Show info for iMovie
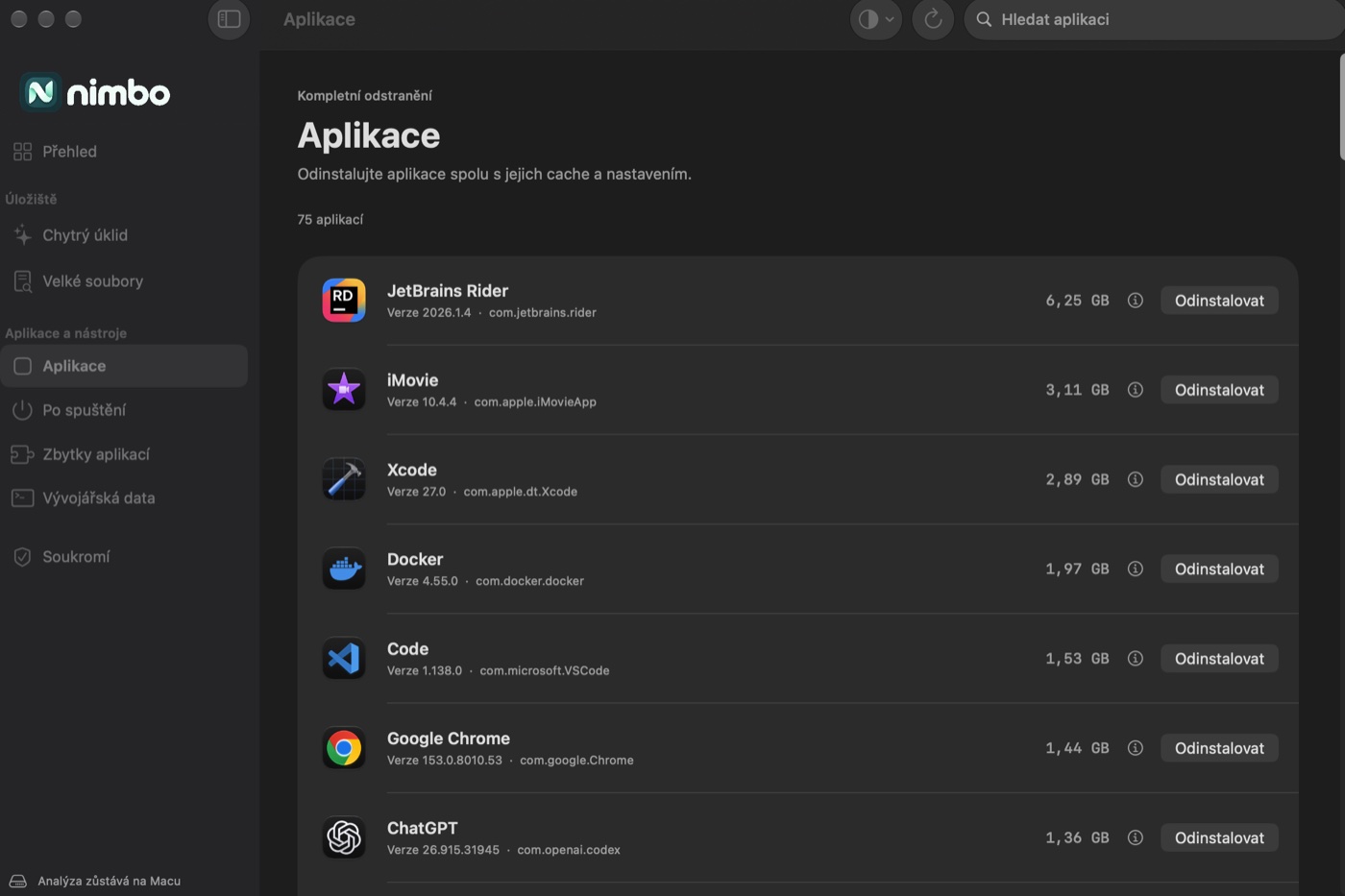The height and width of the screenshot is (896, 1345). (1135, 390)
